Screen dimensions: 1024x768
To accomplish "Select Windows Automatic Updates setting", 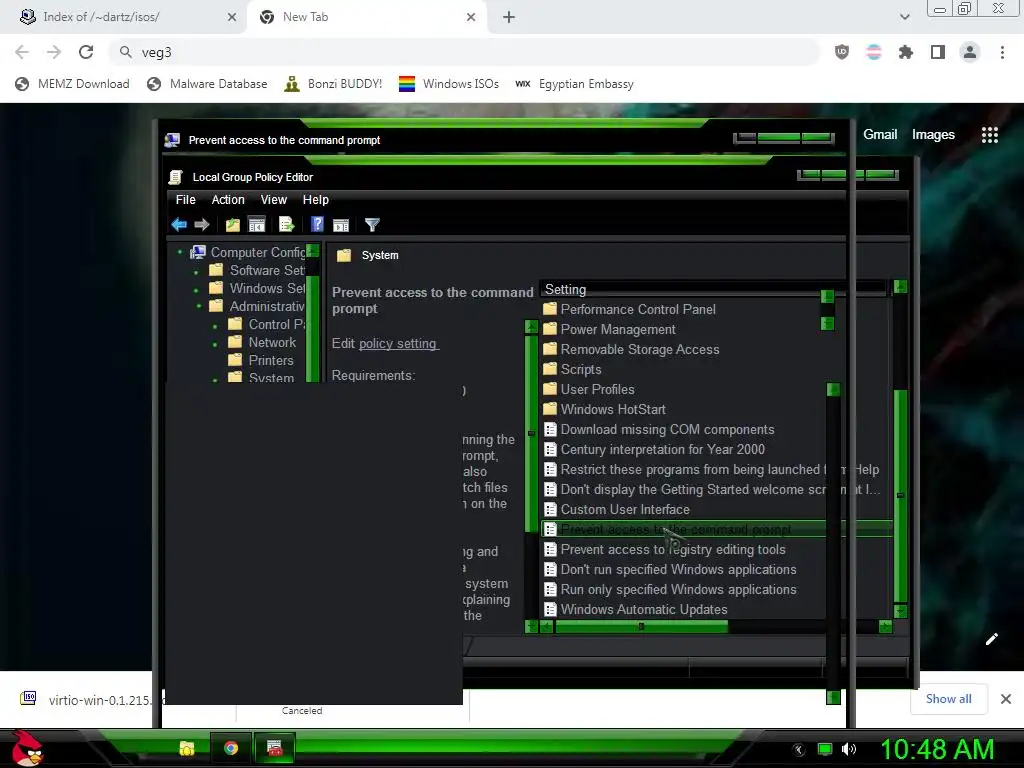I will (x=635, y=609).
